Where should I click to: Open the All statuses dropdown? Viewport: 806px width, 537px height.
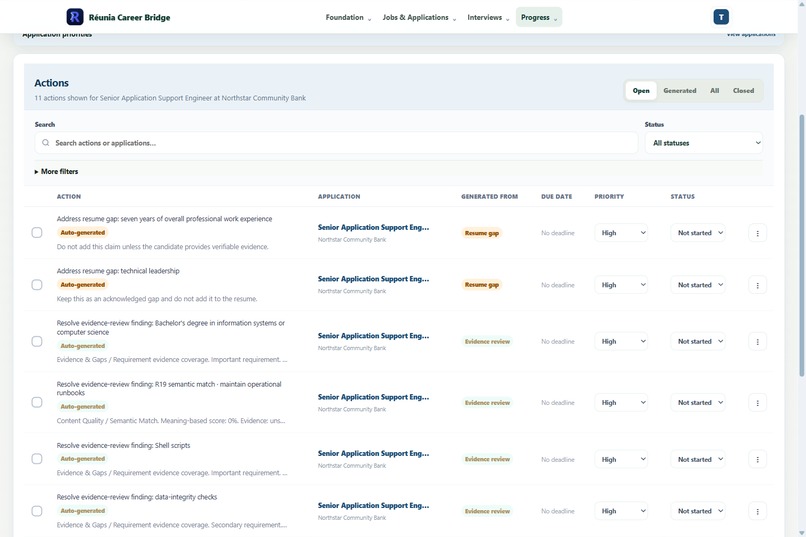704,143
